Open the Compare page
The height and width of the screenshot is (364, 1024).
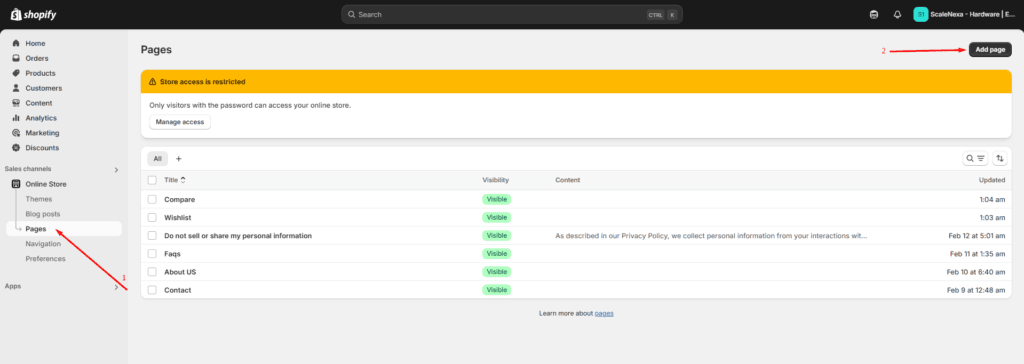pyautogui.click(x=180, y=199)
